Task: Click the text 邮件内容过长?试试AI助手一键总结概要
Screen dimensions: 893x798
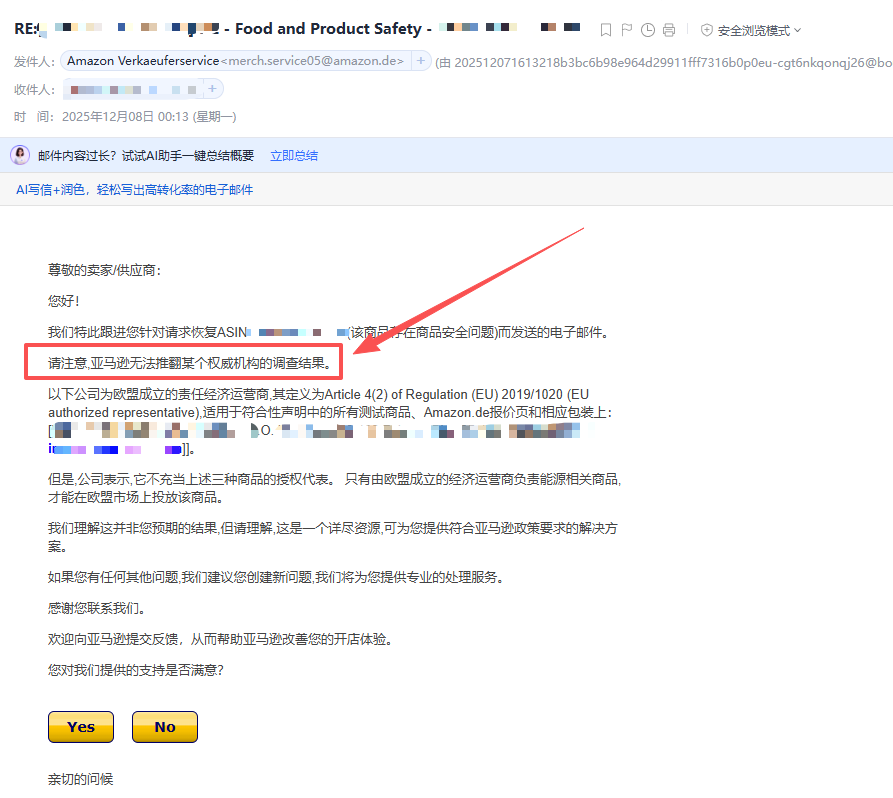Action: point(146,155)
